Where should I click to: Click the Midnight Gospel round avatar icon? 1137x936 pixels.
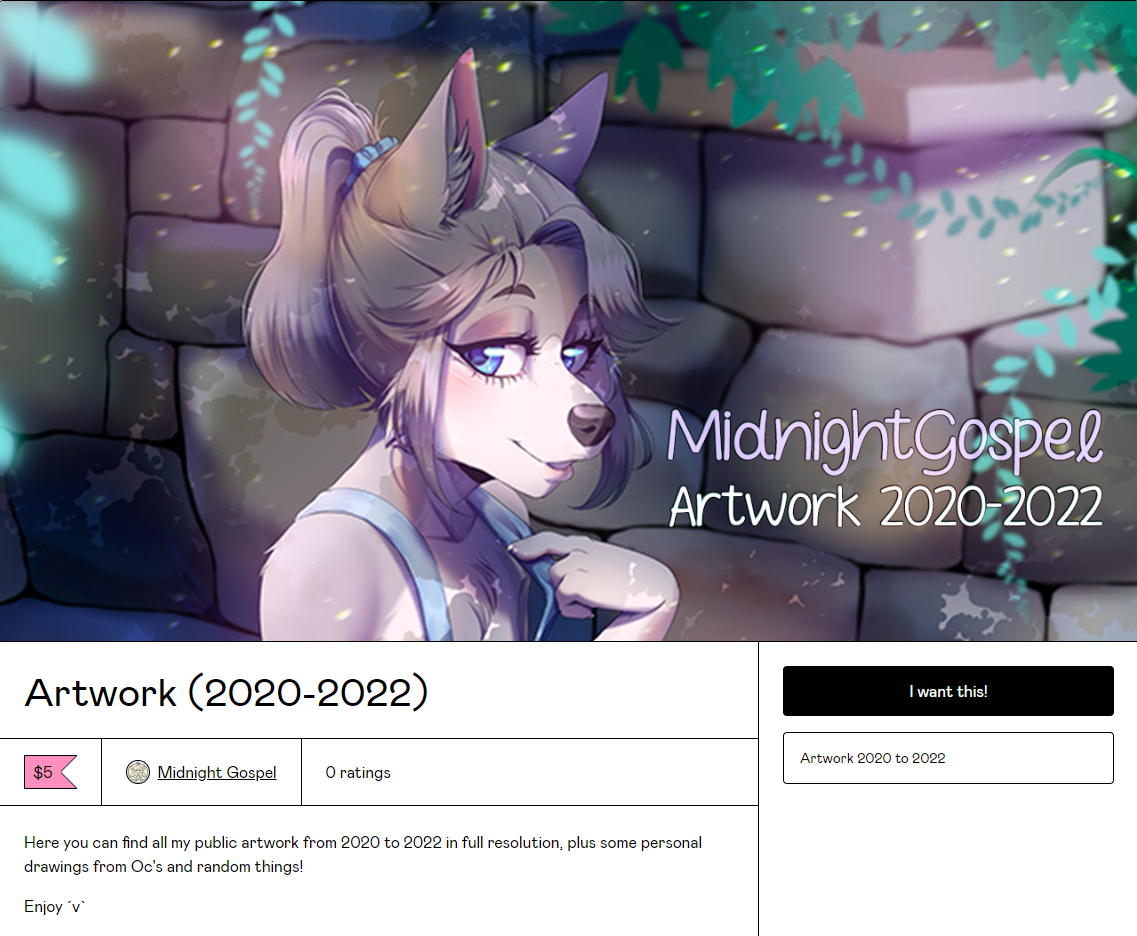[x=138, y=772]
